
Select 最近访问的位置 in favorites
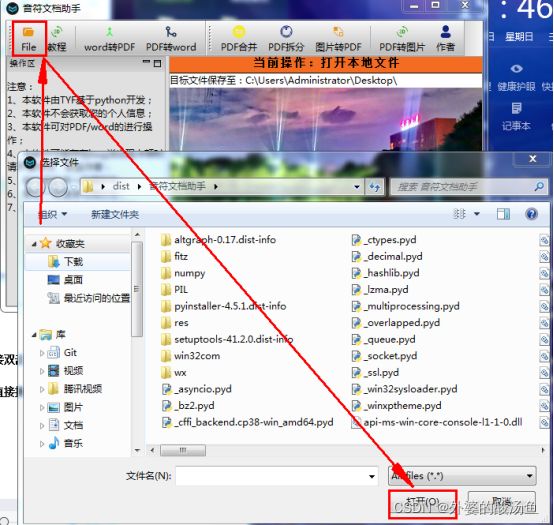pos(89,299)
